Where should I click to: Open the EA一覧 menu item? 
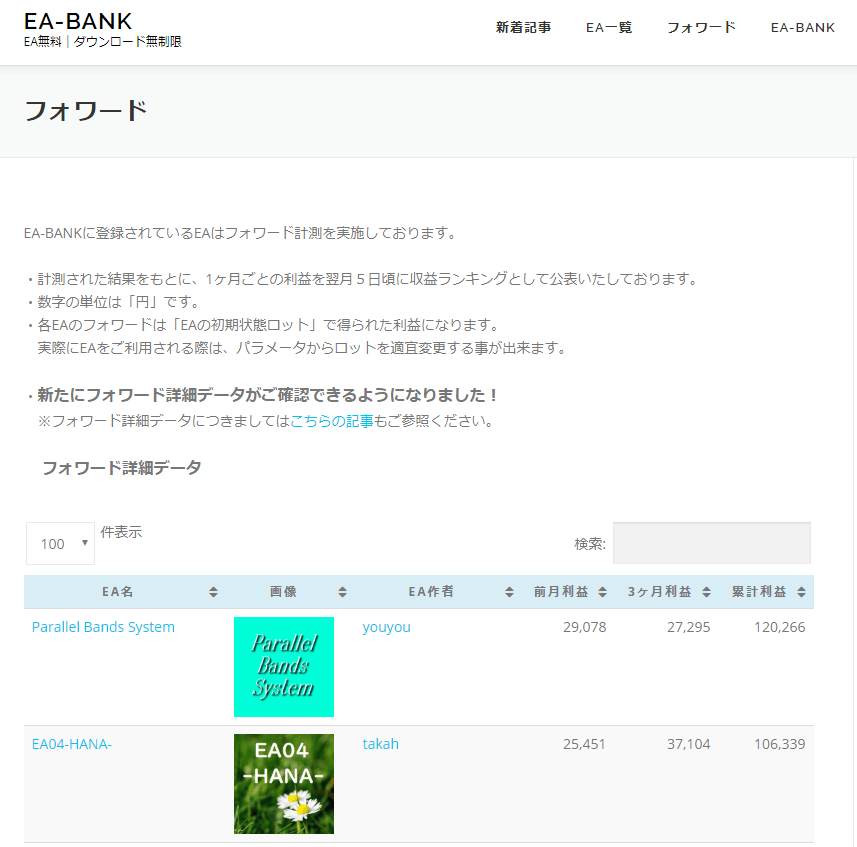pos(609,27)
